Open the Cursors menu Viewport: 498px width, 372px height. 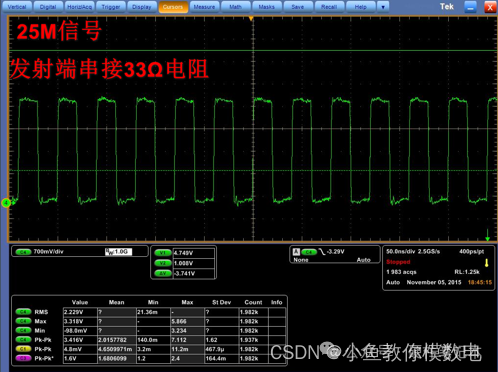[x=173, y=7]
